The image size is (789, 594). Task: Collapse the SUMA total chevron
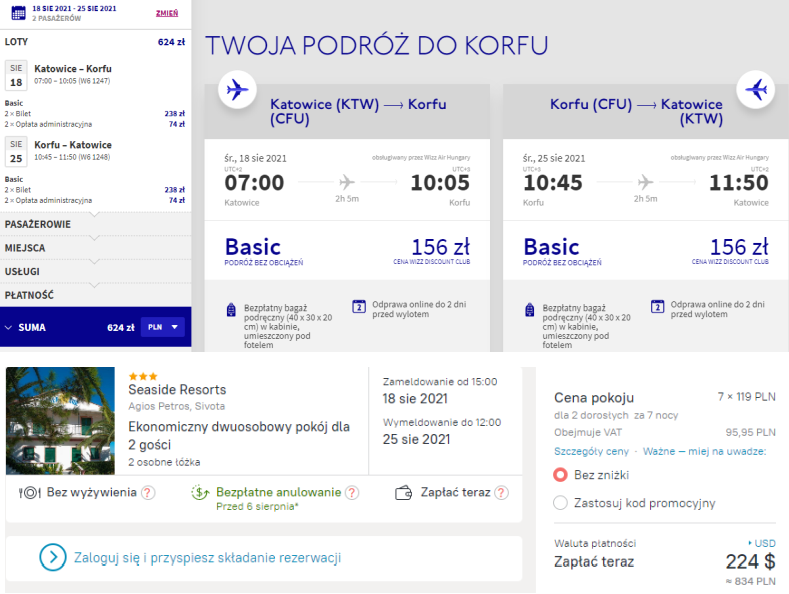[9, 327]
